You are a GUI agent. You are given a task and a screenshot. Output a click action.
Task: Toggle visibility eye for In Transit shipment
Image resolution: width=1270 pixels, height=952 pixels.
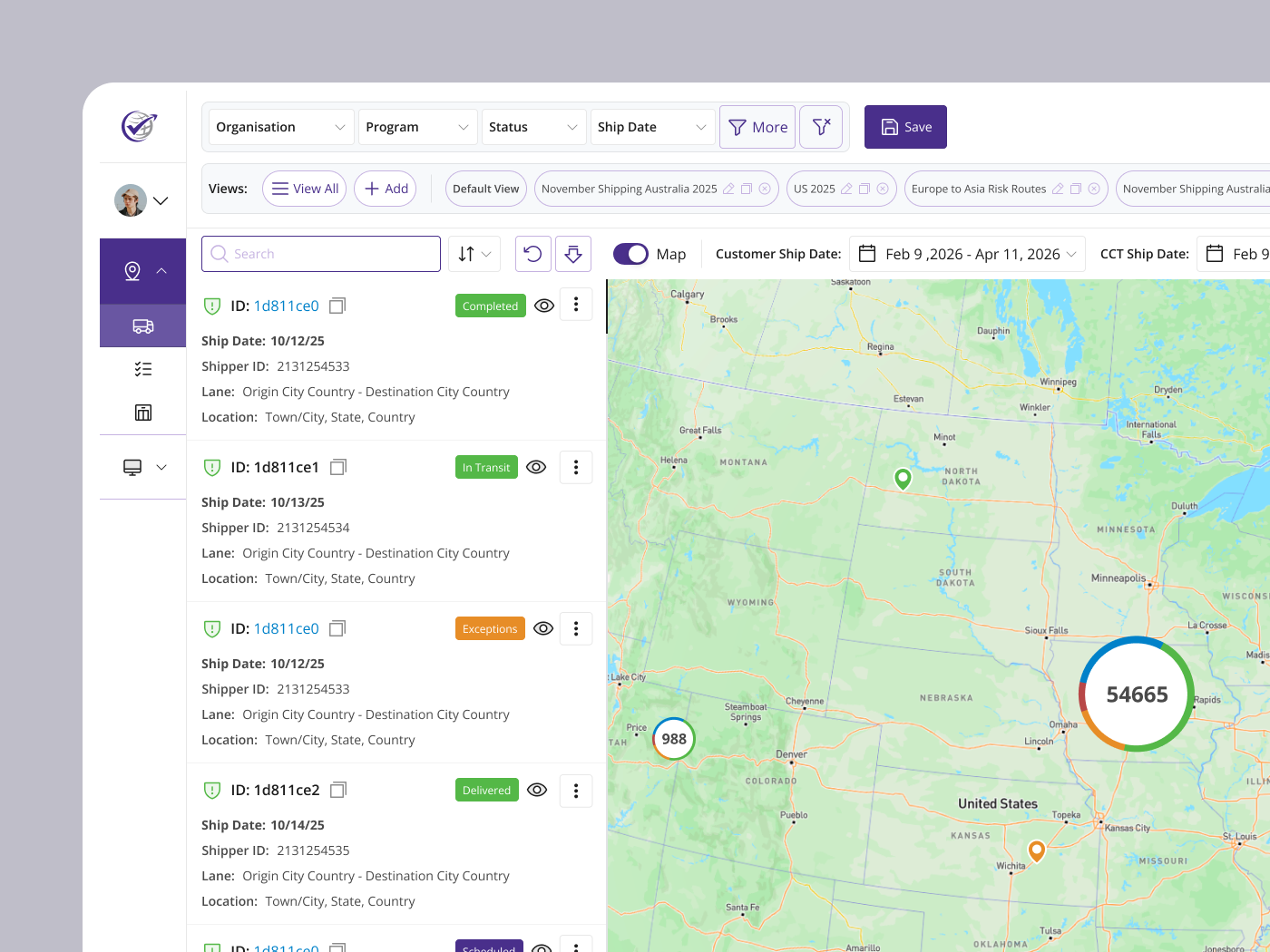pos(536,467)
